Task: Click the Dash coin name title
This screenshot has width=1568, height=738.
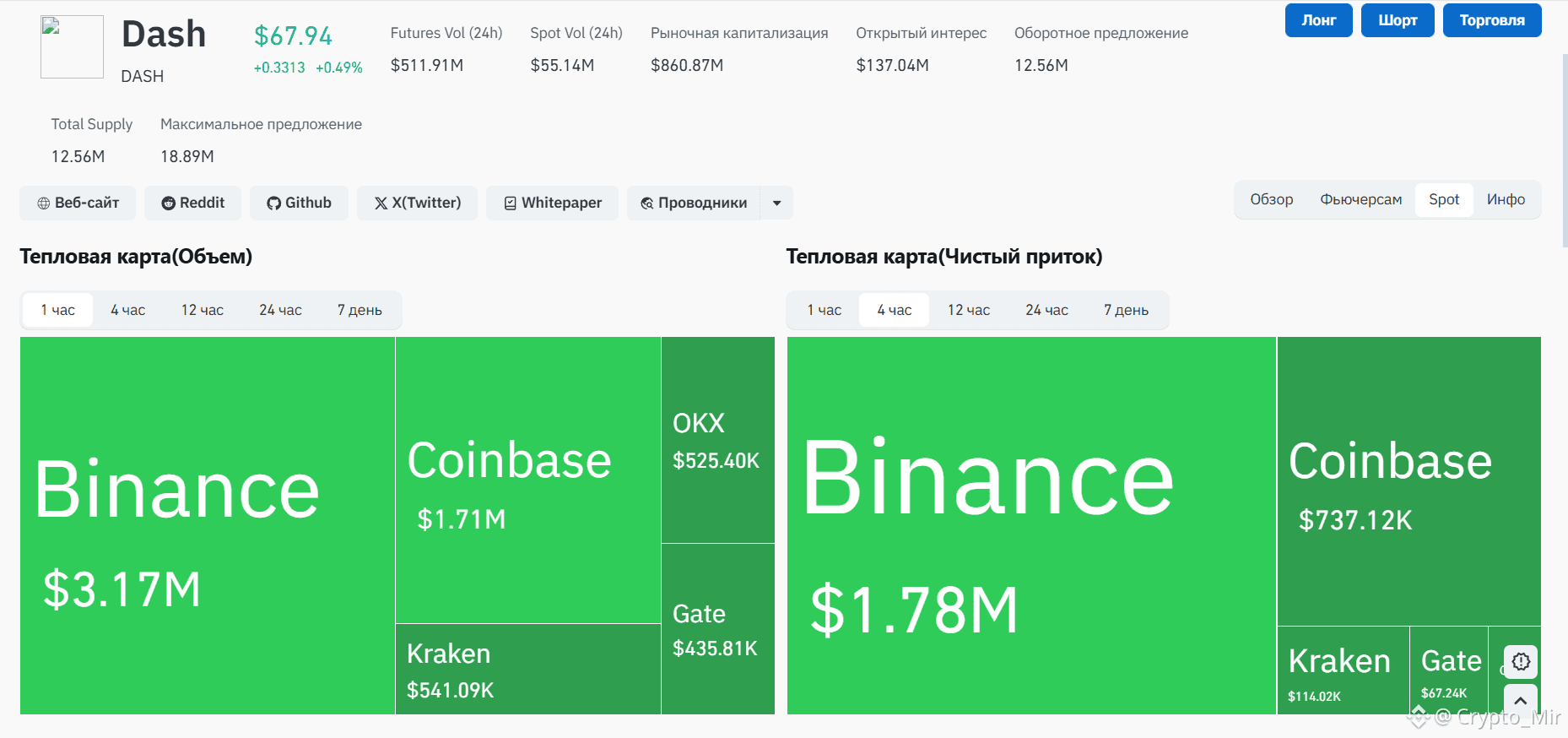Action: point(164,34)
